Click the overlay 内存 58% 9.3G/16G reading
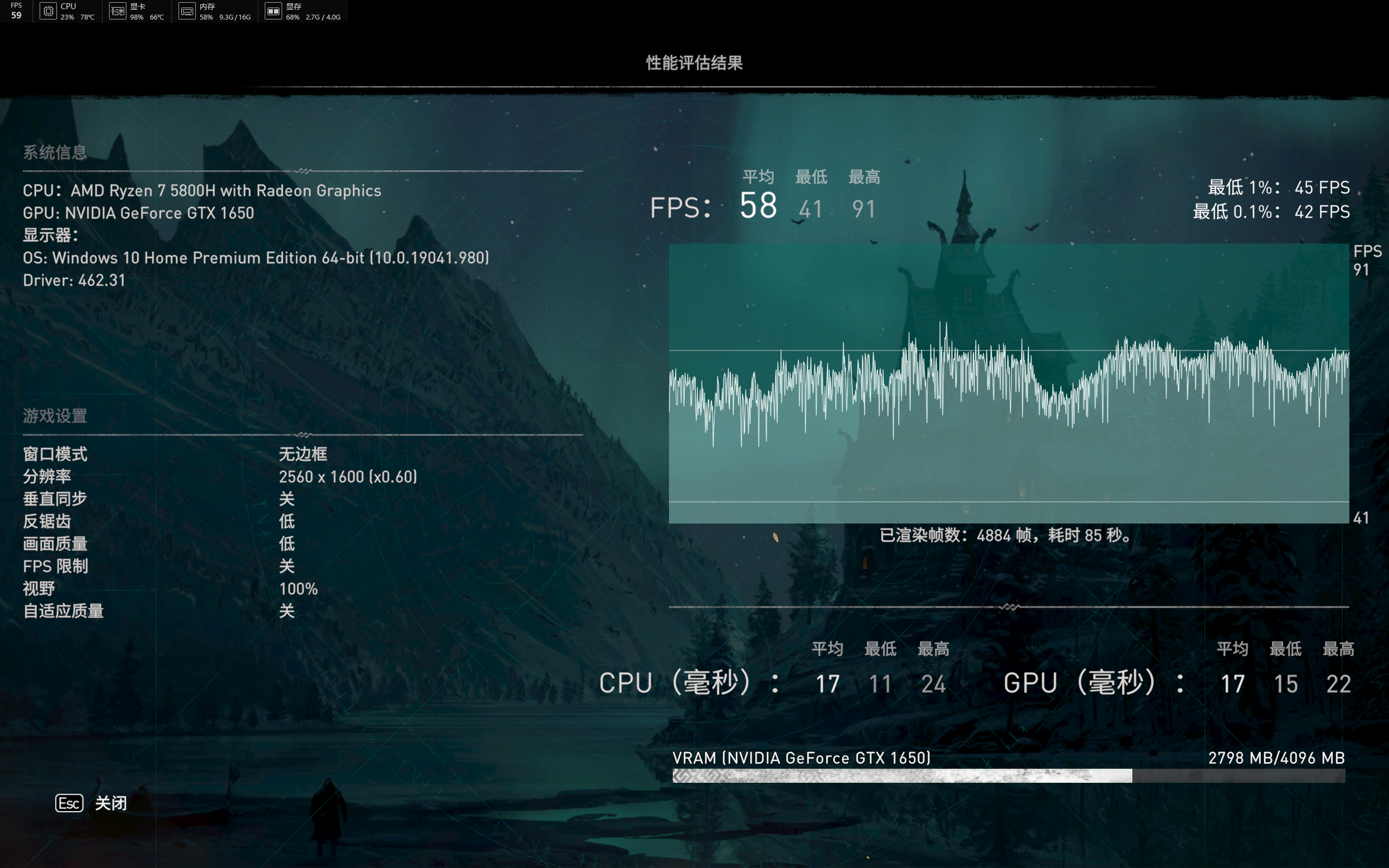The image size is (1389, 868). tap(225, 11)
